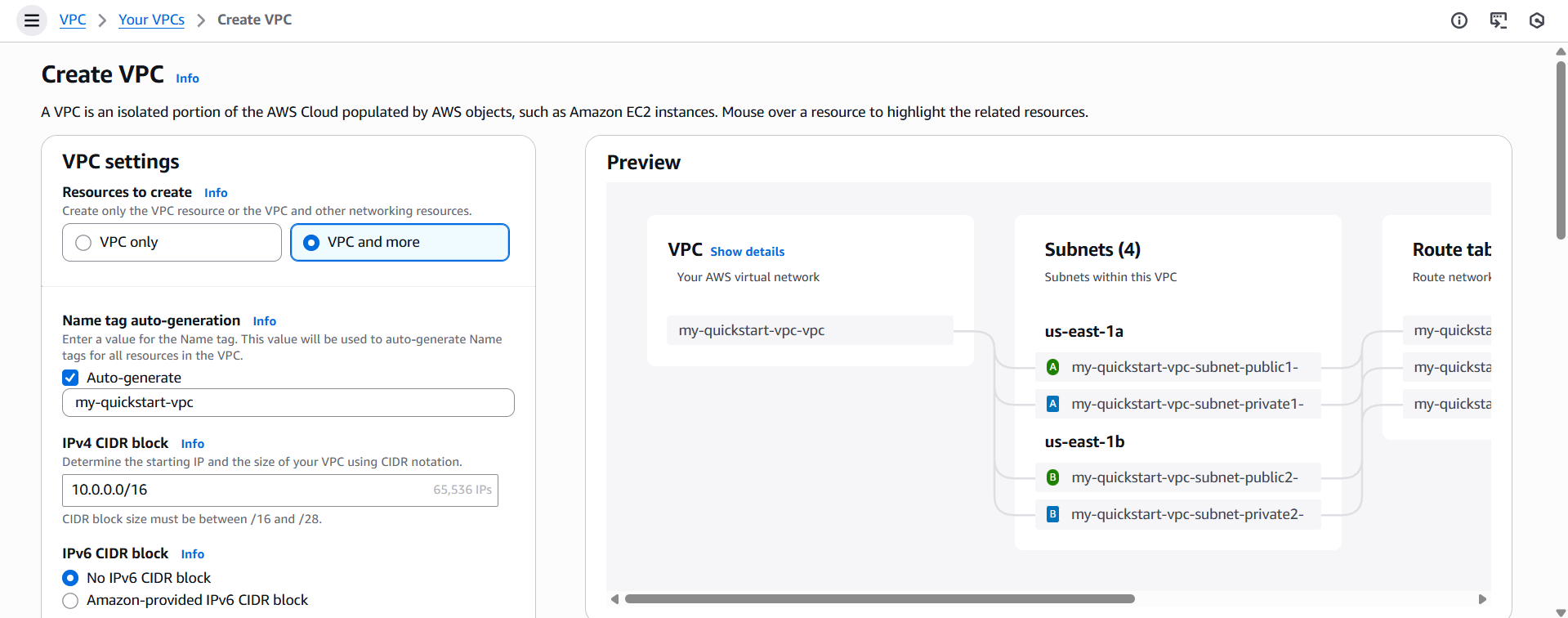Screen dimensions: 1568x618
Task: Edit the IPv4 CIDR block input field
Action: coord(280,490)
